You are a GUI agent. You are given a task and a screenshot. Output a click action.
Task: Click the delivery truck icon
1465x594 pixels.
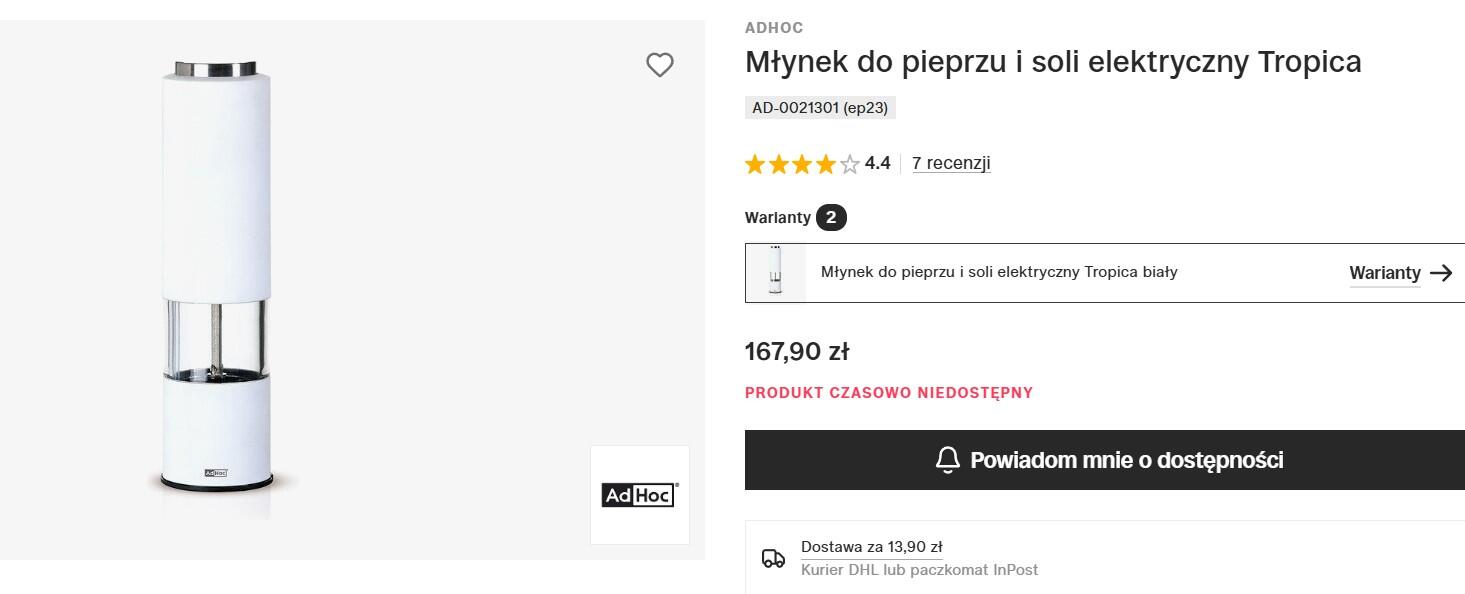point(773,558)
